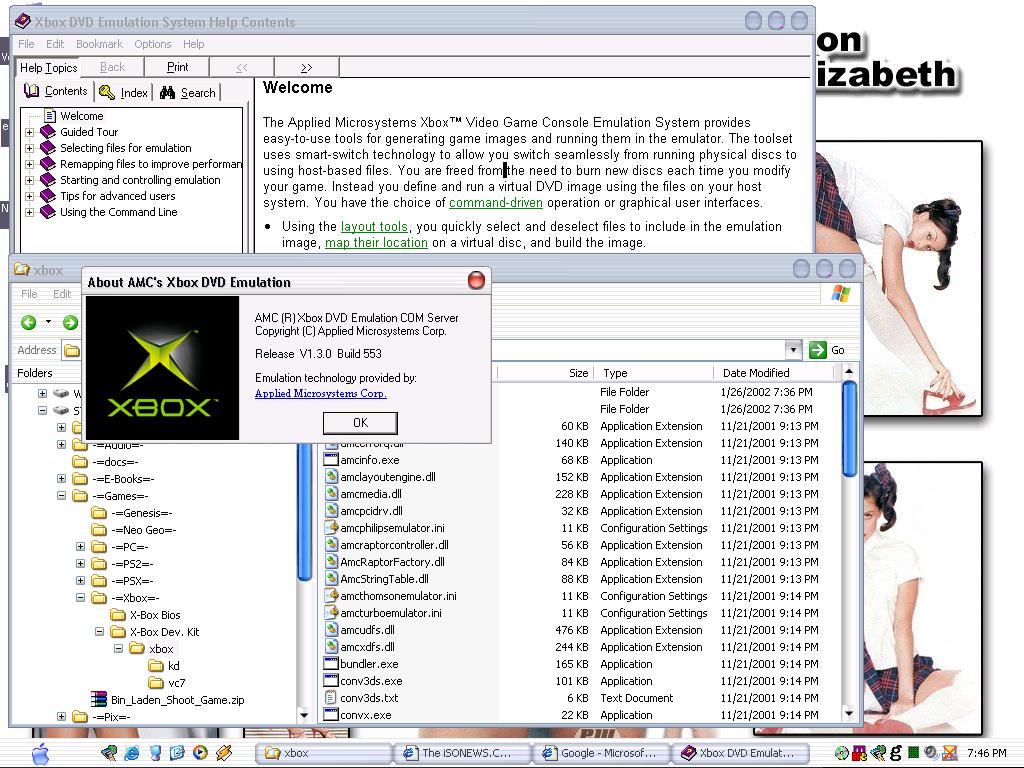
Task: Open the address bar dropdown arrow
Action: [x=793, y=349]
